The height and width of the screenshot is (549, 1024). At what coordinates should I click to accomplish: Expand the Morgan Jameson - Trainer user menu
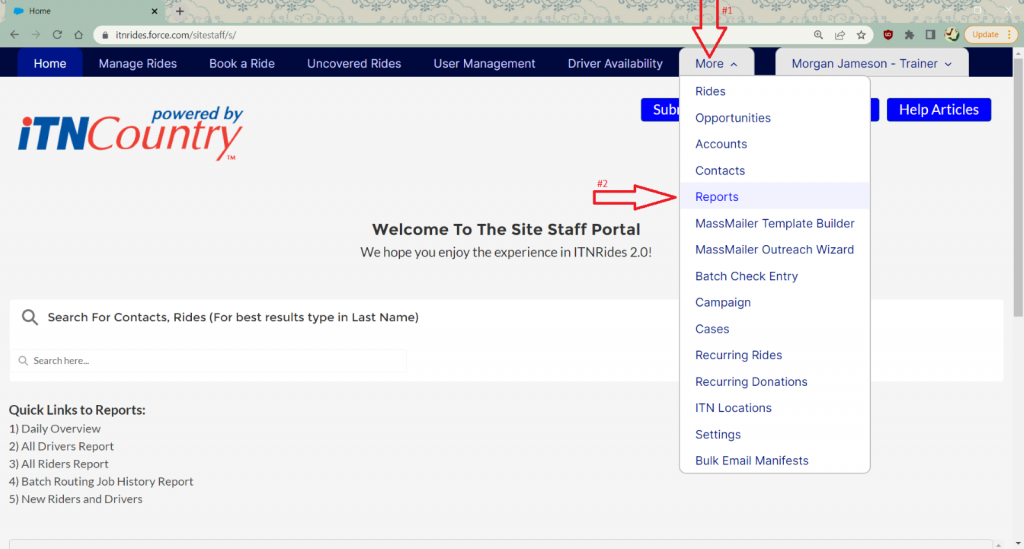pos(871,63)
